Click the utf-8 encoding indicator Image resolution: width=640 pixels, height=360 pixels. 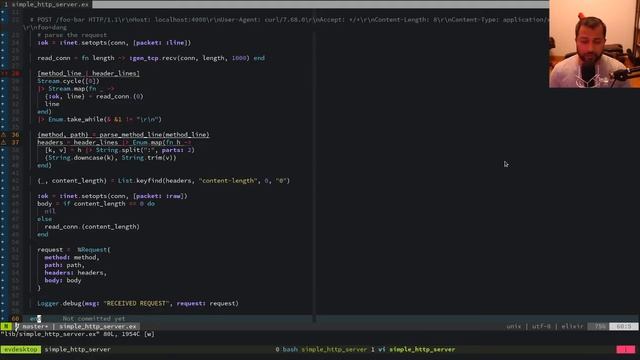541,326
